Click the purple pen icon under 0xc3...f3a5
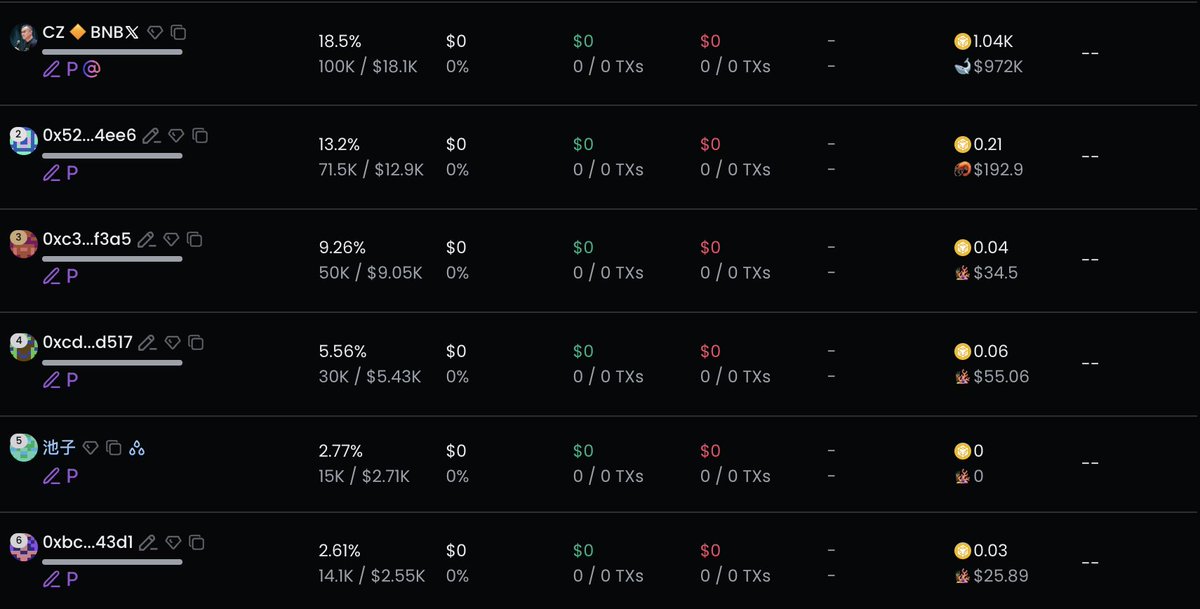1200x609 pixels. click(x=52, y=276)
